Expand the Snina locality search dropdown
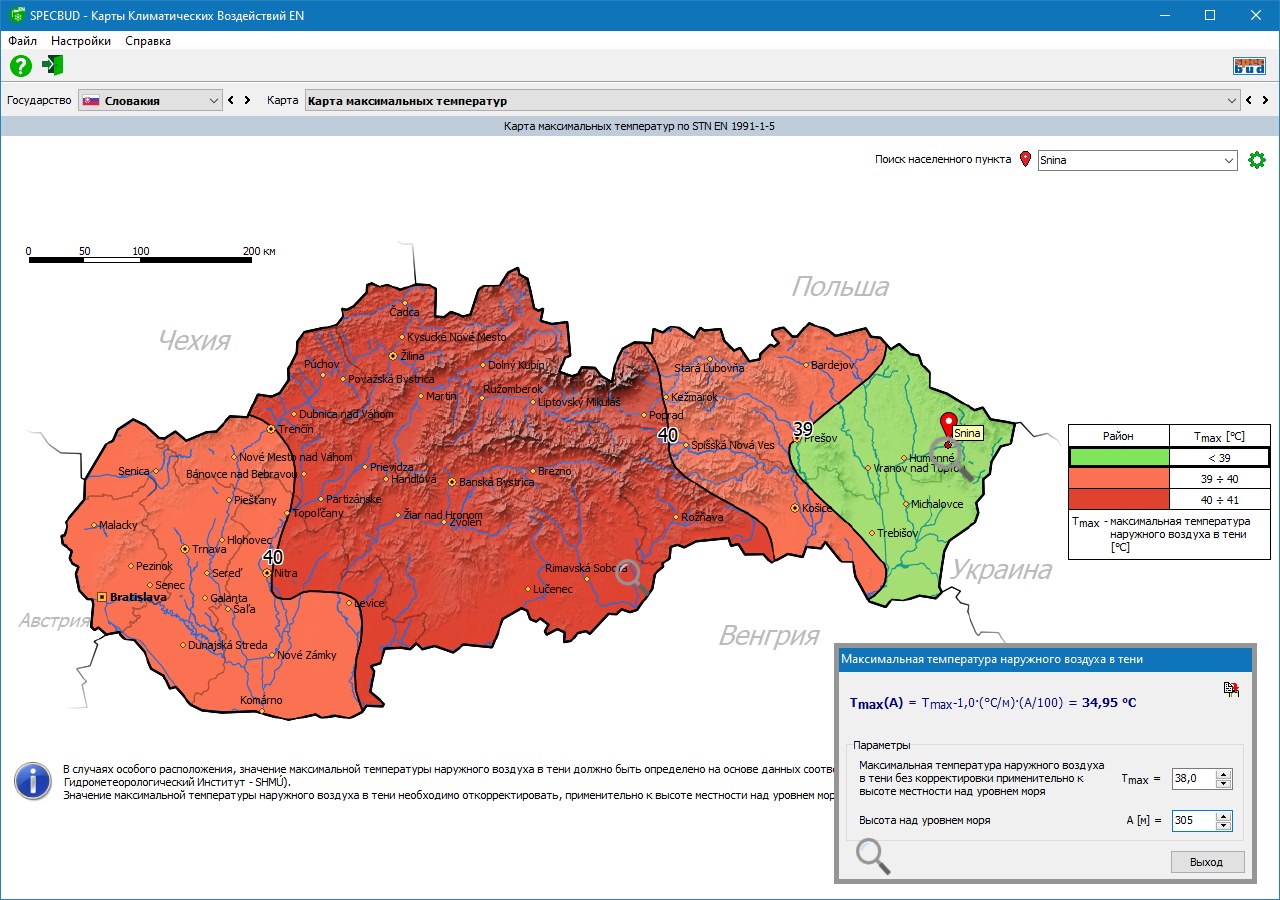The image size is (1280, 900). click(x=1228, y=160)
